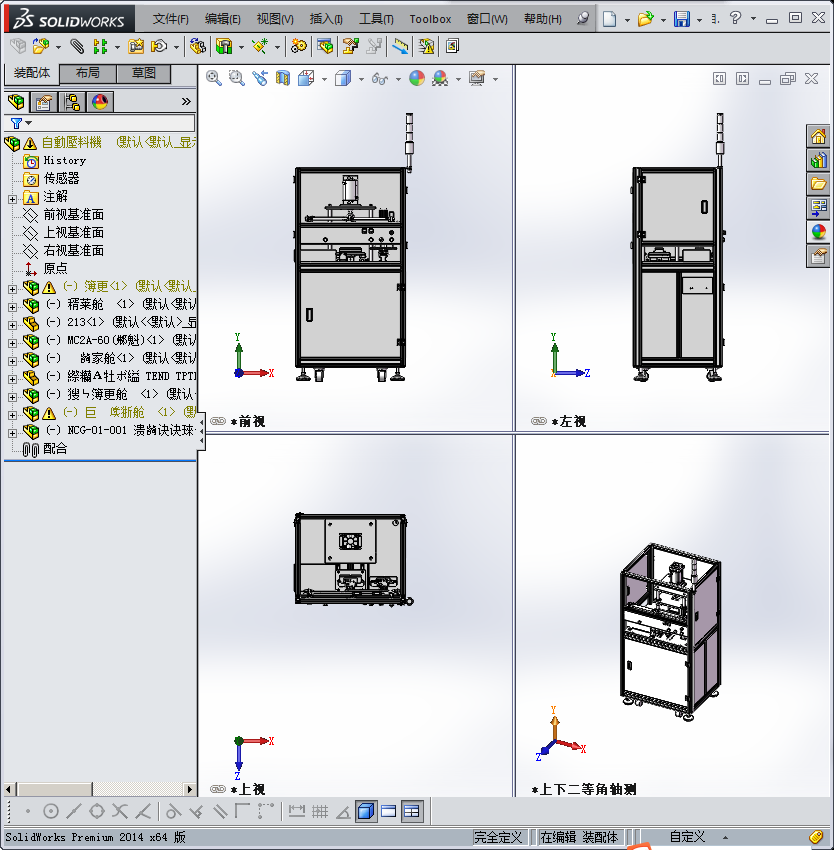Image resolution: width=834 pixels, height=850 pixels.
Task: Click the Apply Scene icon
Action: click(440, 79)
